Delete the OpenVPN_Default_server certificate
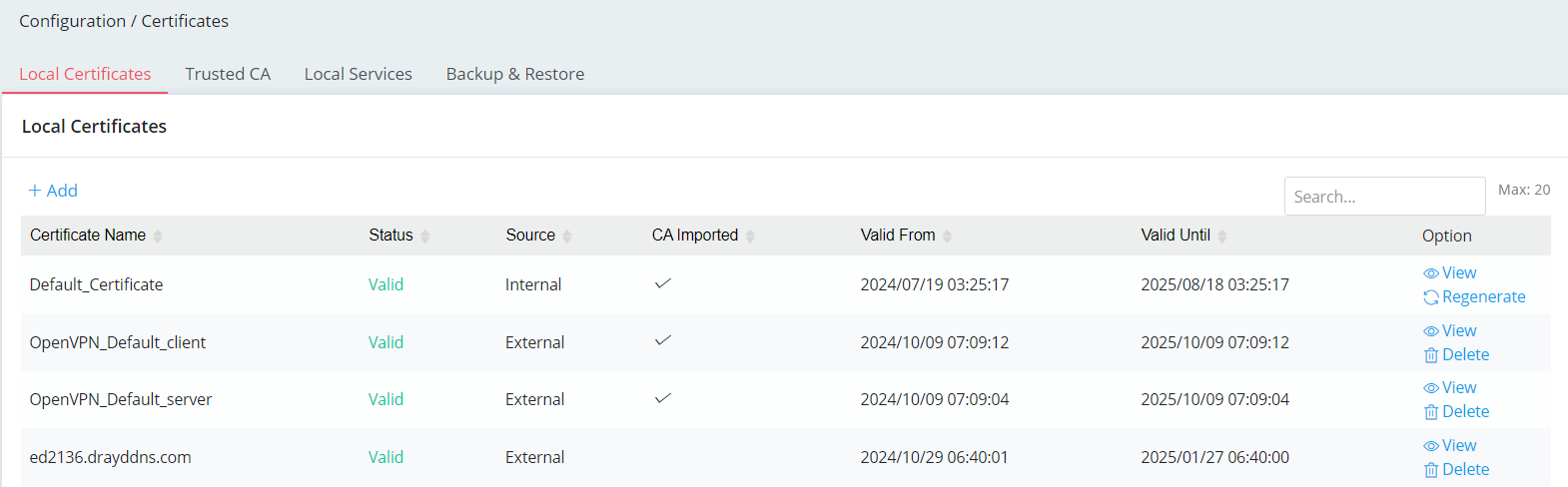Screen dimensions: 1568x487 1456,411
